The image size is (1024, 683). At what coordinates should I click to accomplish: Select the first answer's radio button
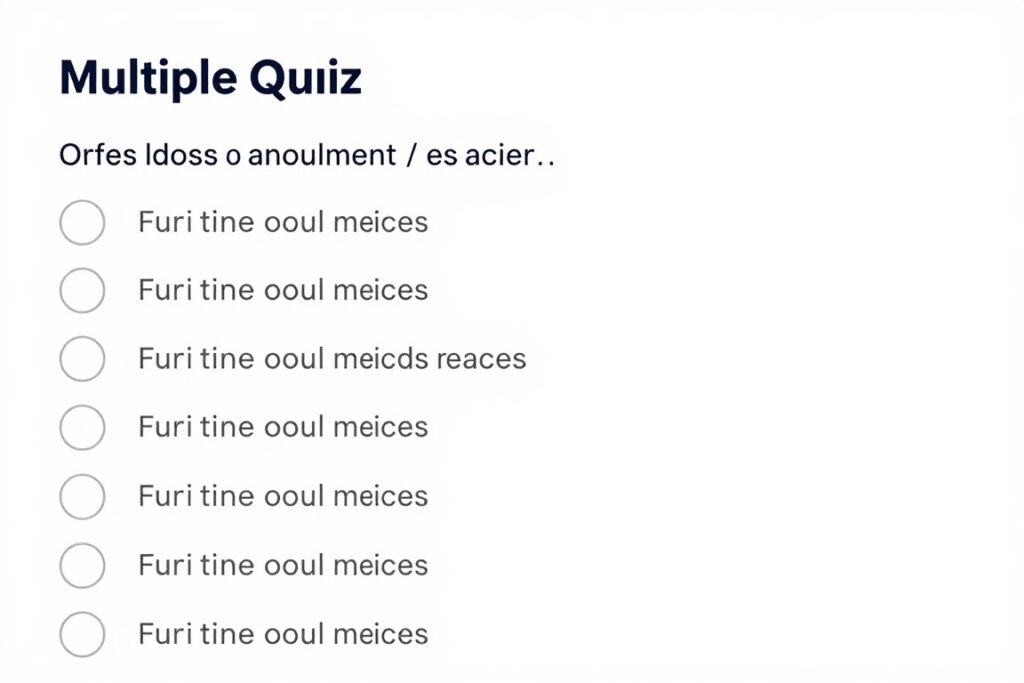pyautogui.click(x=82, y=222)
